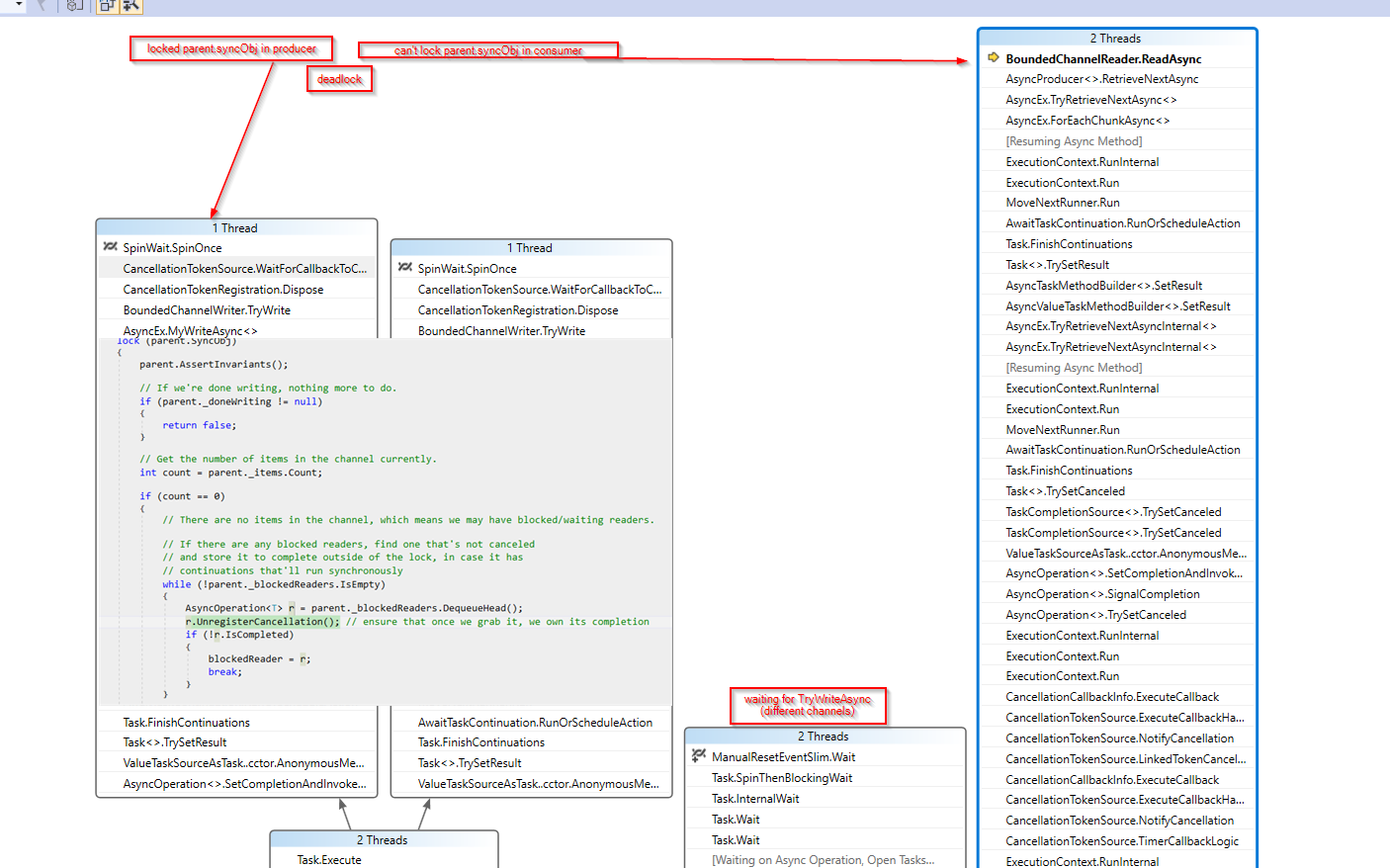Click the SpinOnce thread icon in second stack box
This screenshot has width=1390, height=868.
coord(404,268)
